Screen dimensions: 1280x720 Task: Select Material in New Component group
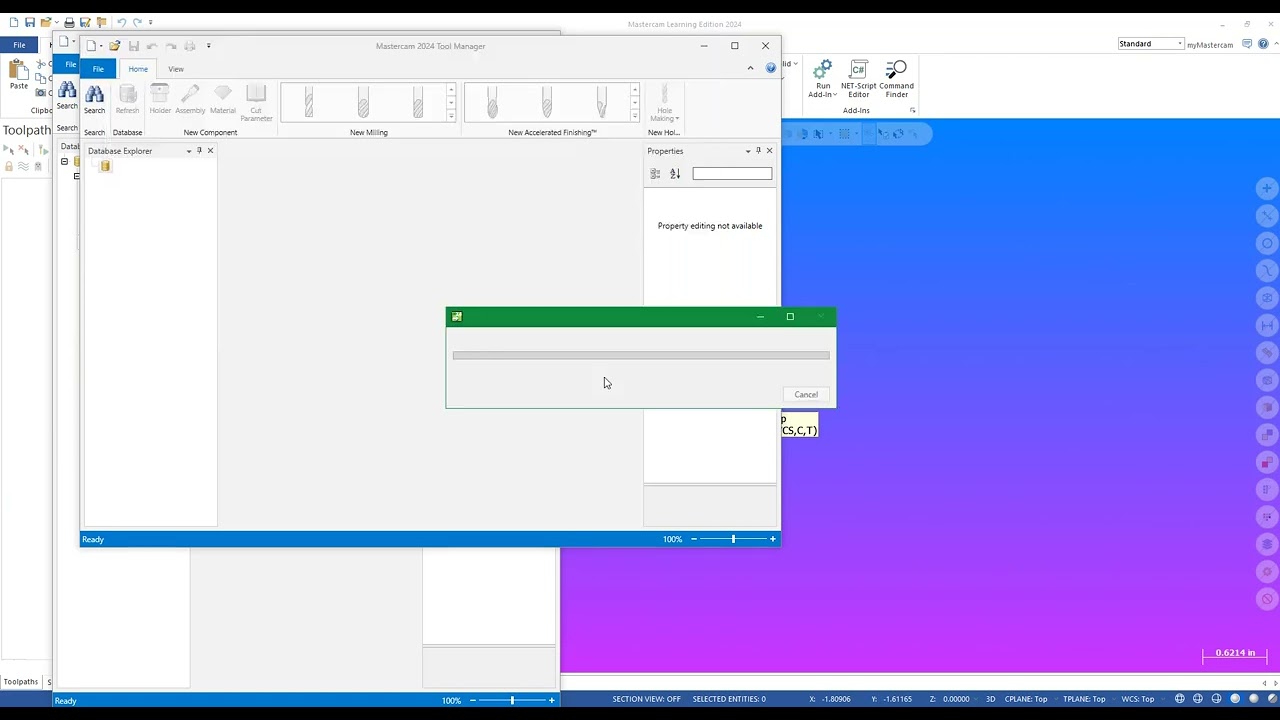click(x=223, y=99)
